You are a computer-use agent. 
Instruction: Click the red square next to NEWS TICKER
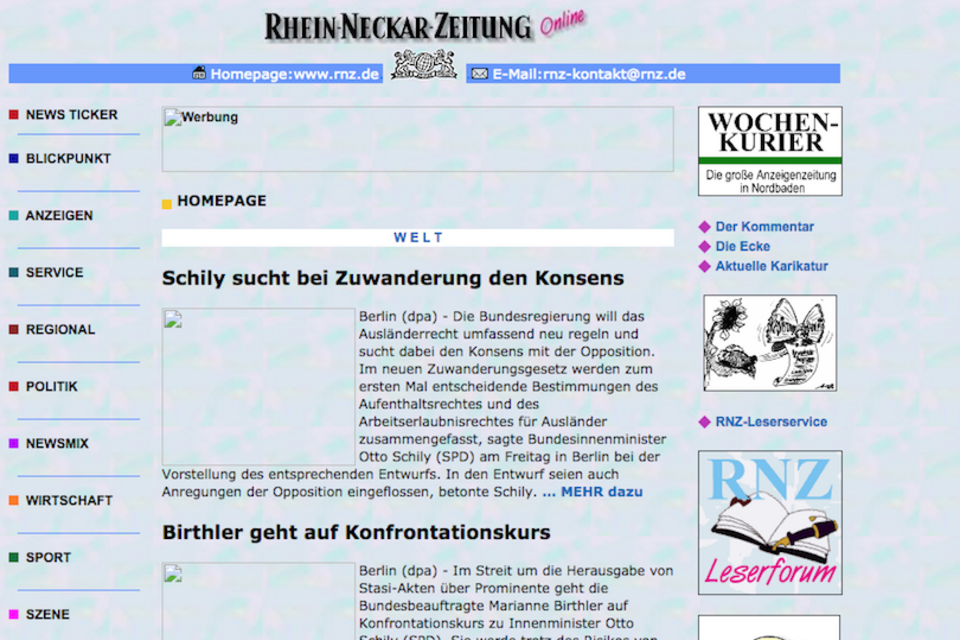(13, 115)
